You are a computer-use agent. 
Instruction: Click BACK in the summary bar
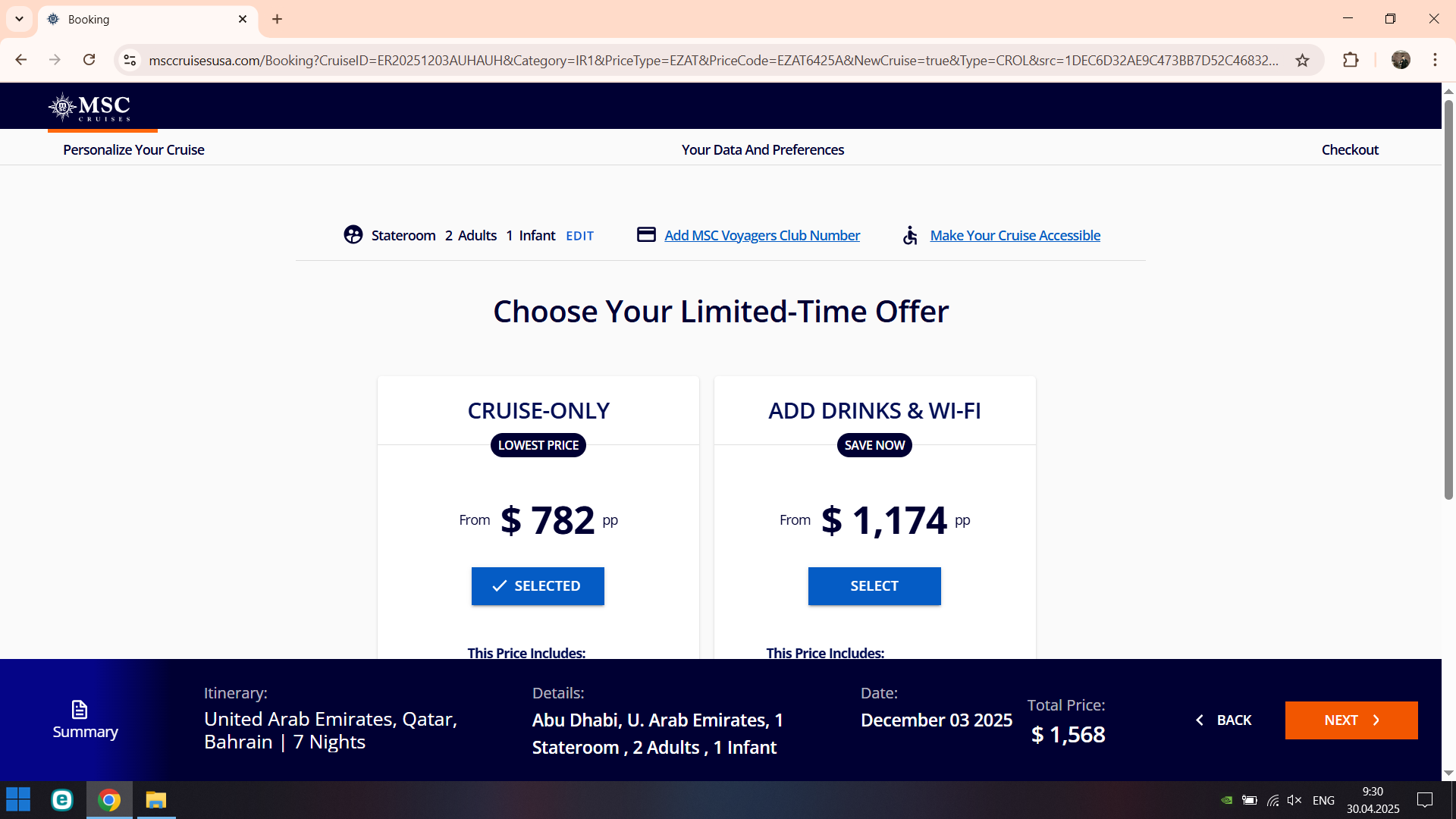1223,720
